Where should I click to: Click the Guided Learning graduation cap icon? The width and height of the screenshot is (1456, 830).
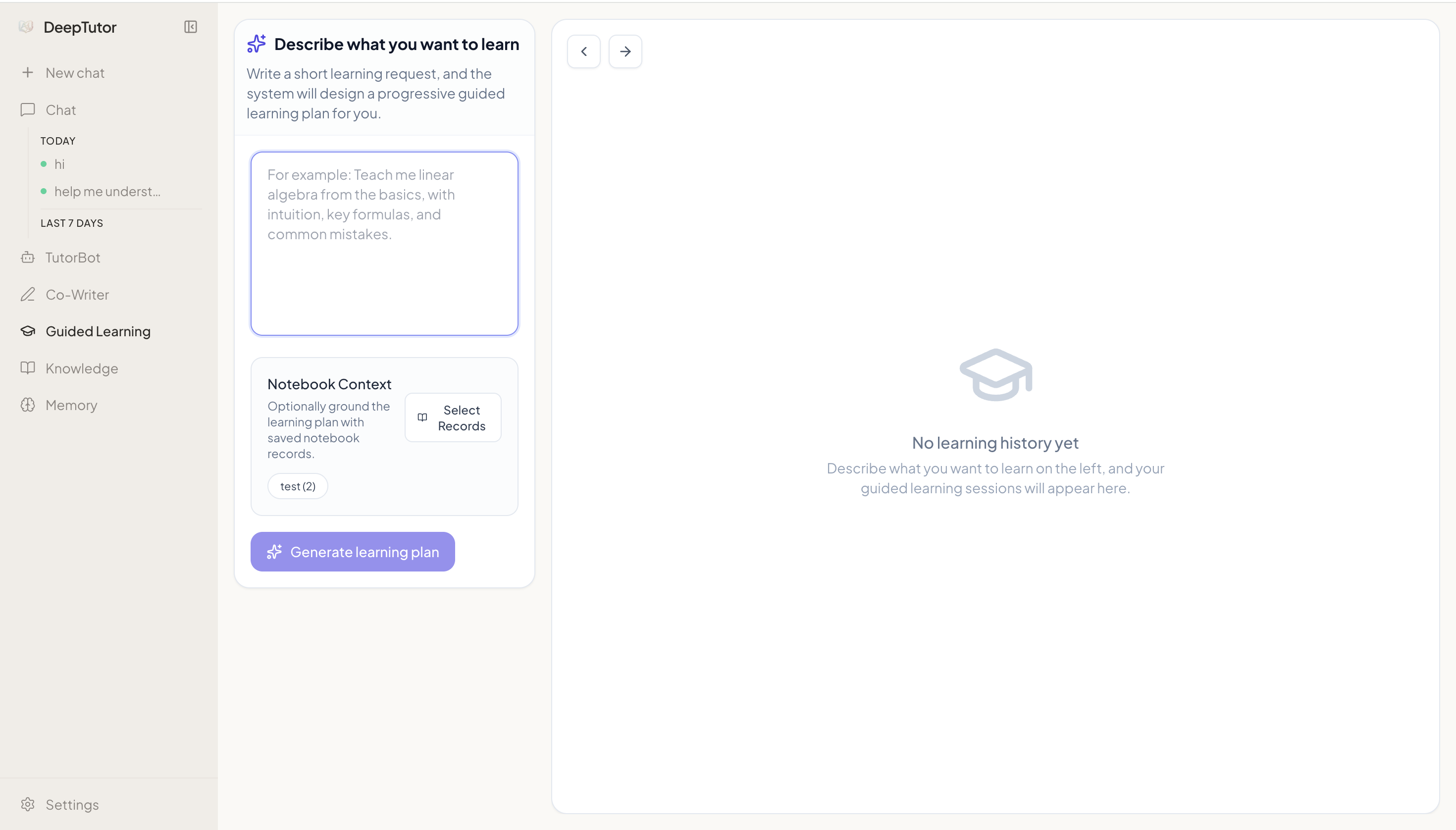(27, 331)
